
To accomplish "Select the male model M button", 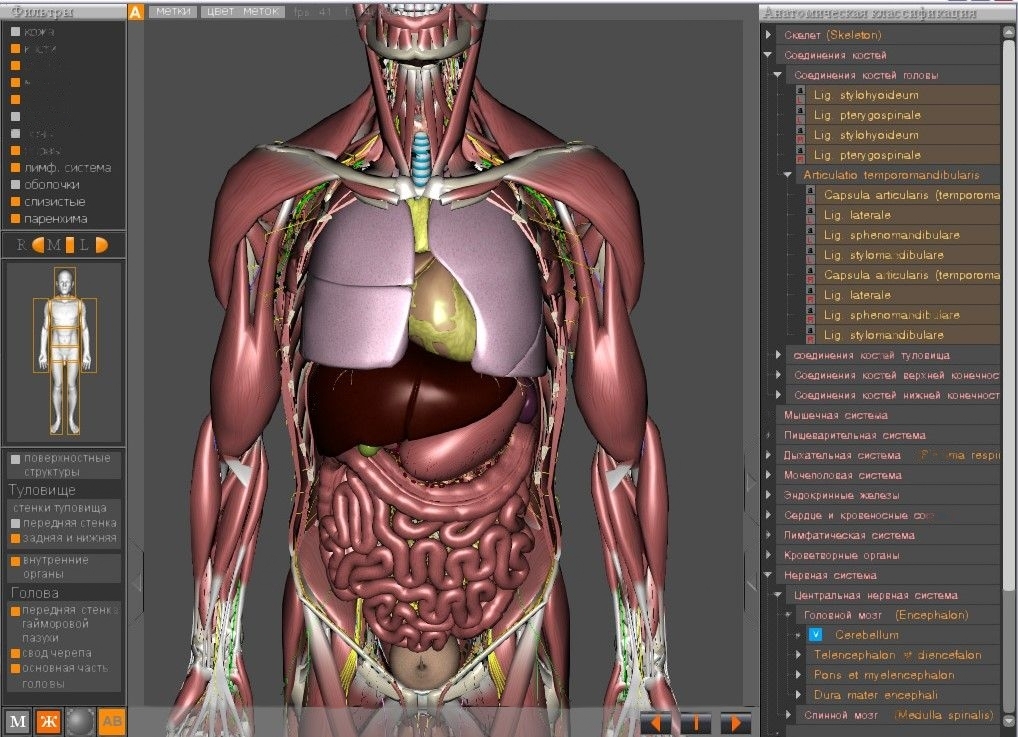I will click(17, 721).
